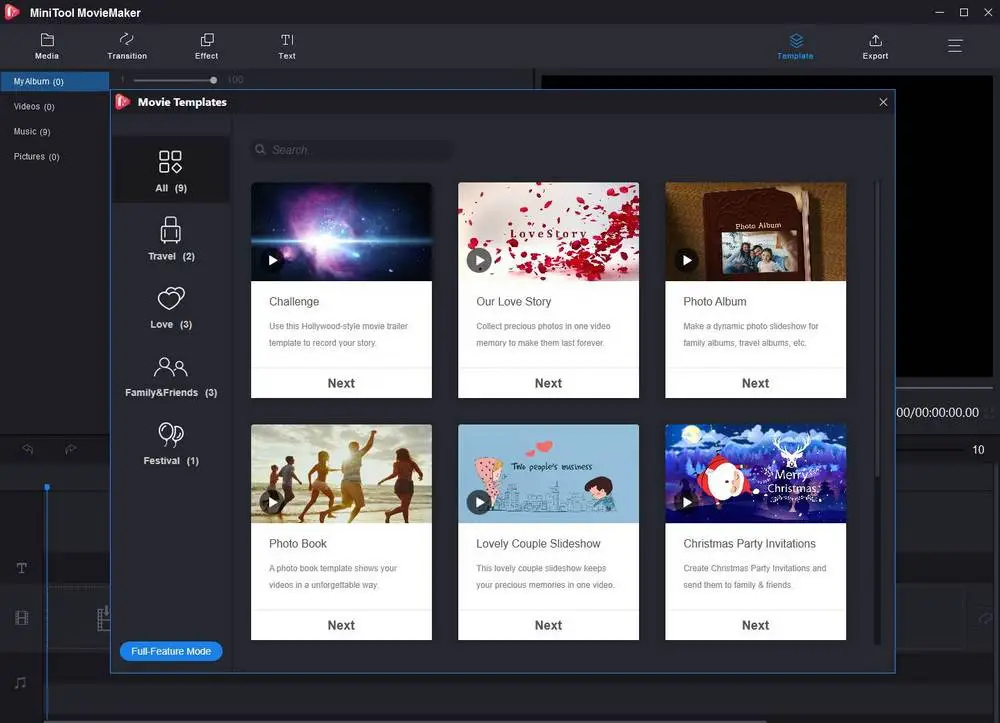Click the Photo Book title text
The image size is (1000, 723).
298,544
